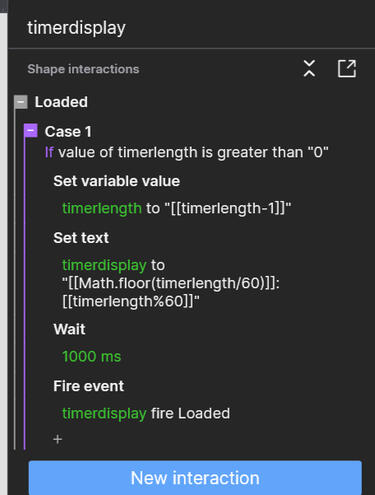This screenshot has height=495, width=375.
Task: Open interaction editor via pop-out icon
Action: 347,69
